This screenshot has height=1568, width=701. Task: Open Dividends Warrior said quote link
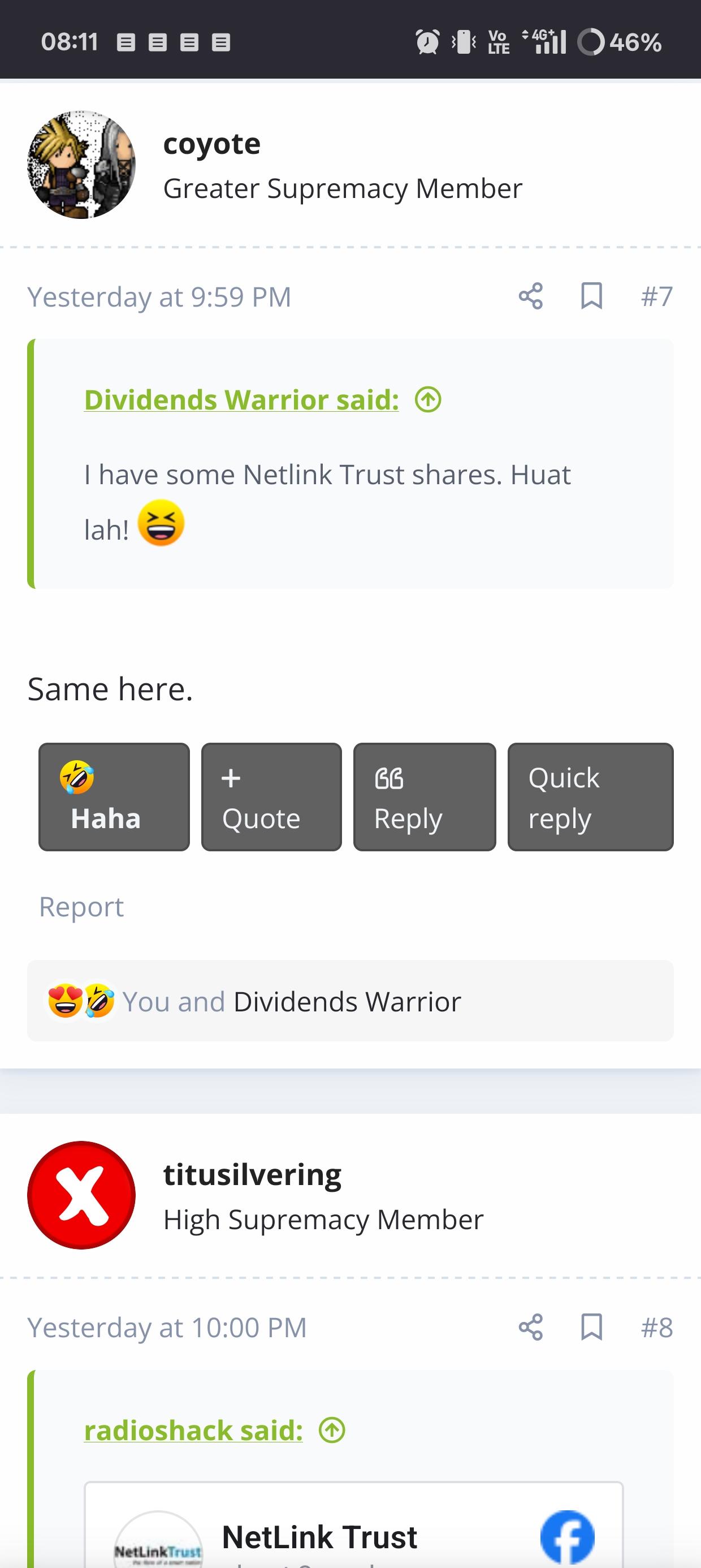click(241, 400)
